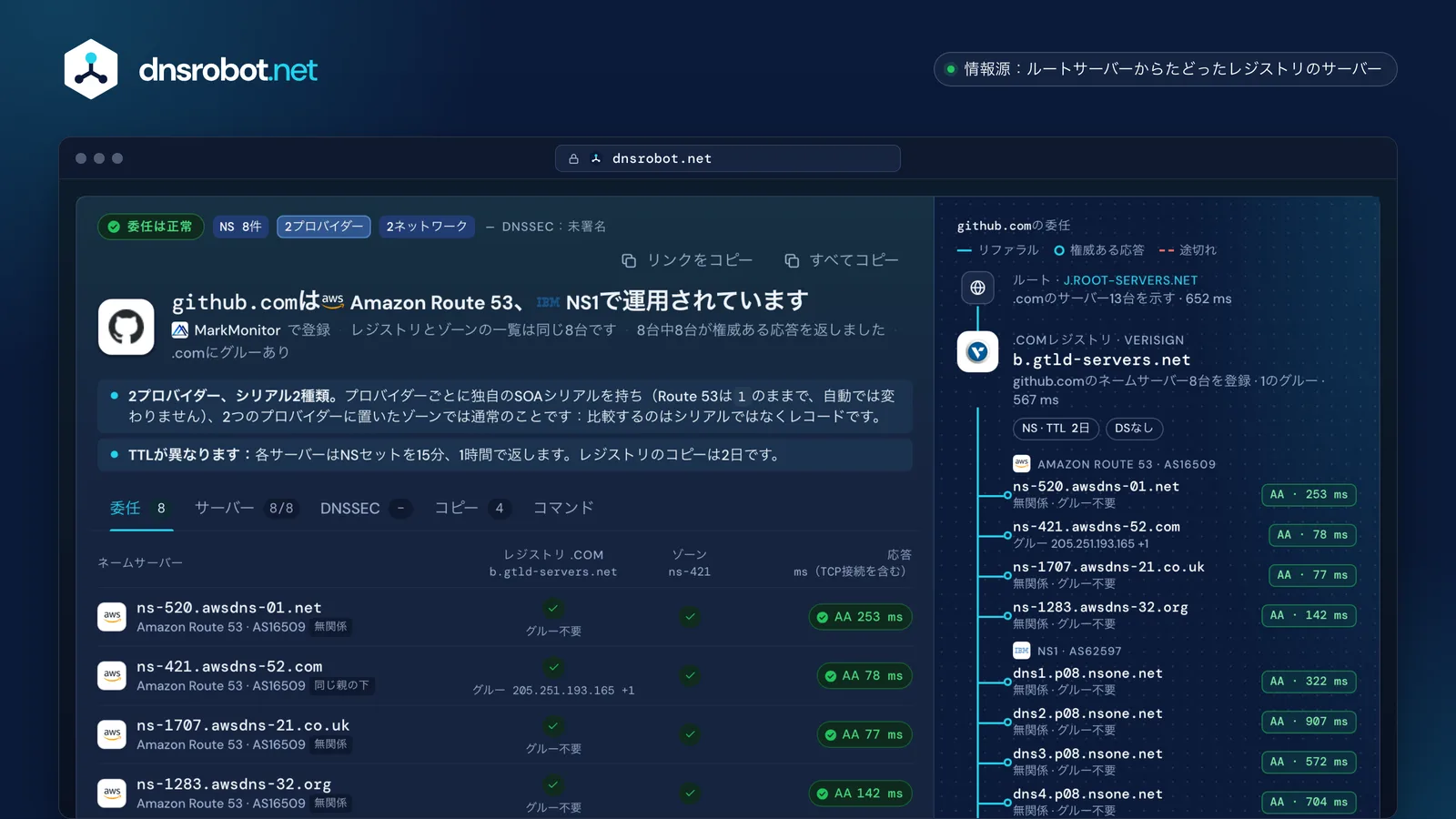Click zone check mark for ns-421.awsdns-52.com
The width and height of the screenshot is (1456, 819).
pyautogui.click(x=690, y=675)
